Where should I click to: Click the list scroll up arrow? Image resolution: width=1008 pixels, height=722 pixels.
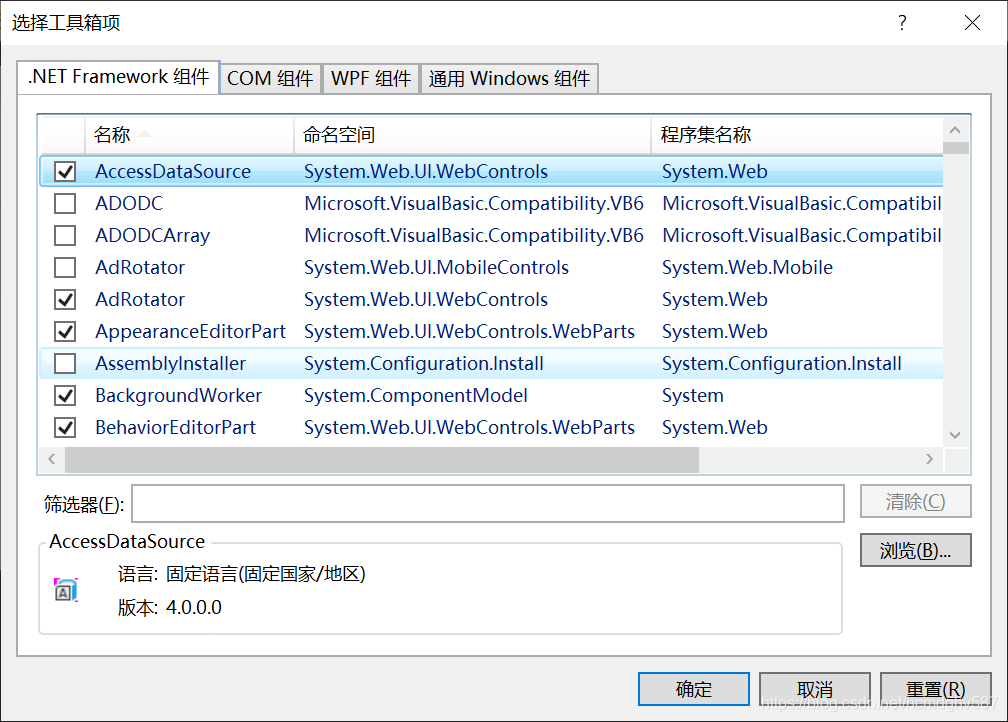955,131
